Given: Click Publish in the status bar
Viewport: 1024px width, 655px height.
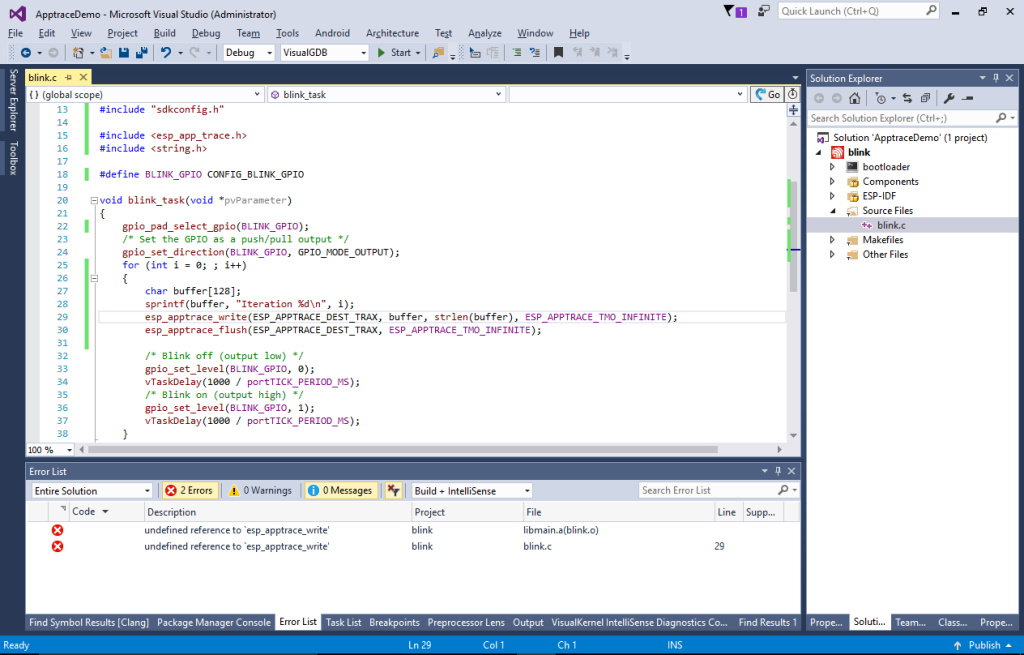Looking at the screenshot, I should point(984,645).
